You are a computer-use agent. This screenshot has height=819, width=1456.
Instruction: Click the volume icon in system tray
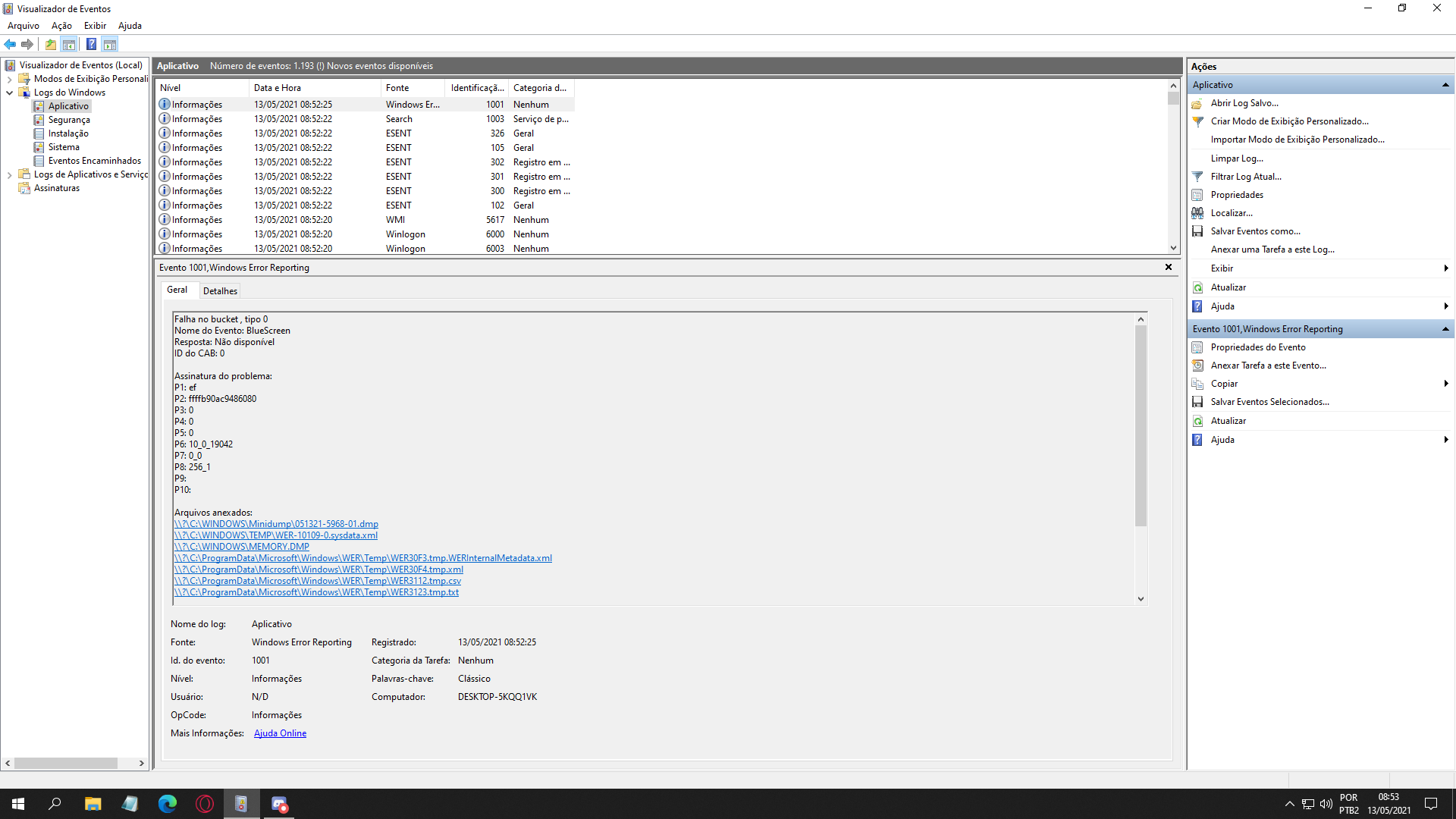1326,804
